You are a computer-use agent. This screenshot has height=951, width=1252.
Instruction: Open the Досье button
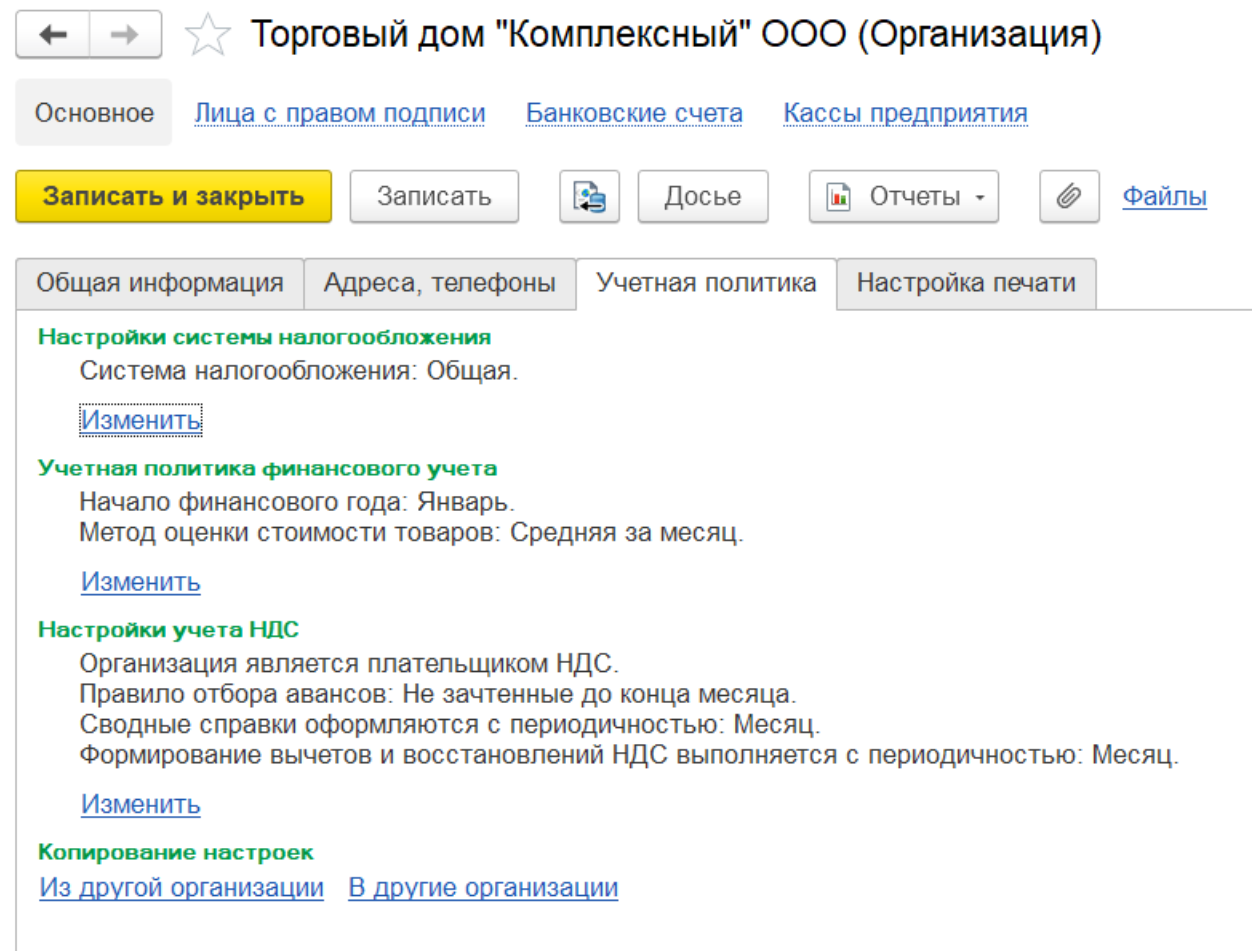click(x=703, y=196)
